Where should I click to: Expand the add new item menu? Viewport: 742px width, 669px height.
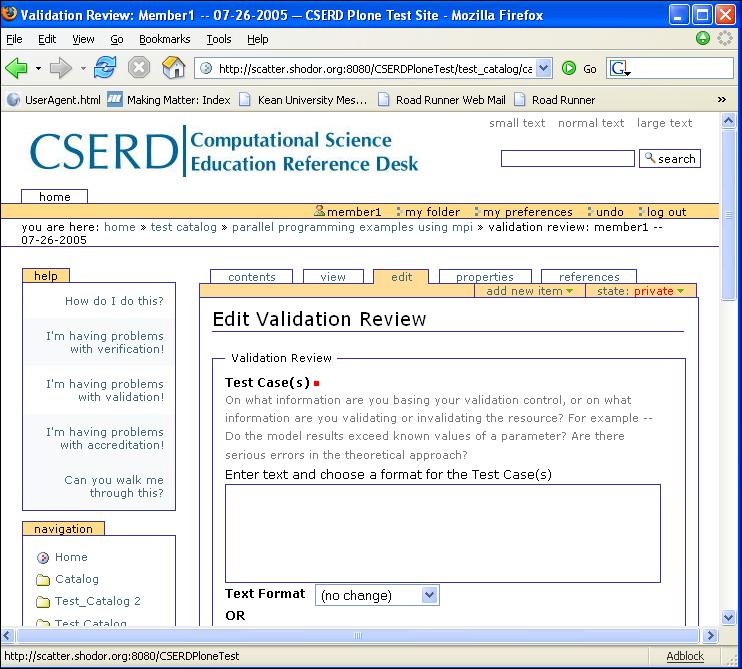coord(530,291)
